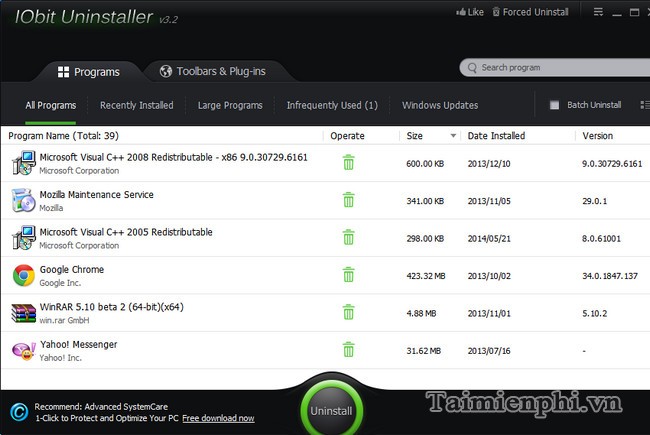The image size is (650, 435).
Task: Click the 600.00 KB size value
Action: [425, 164]
